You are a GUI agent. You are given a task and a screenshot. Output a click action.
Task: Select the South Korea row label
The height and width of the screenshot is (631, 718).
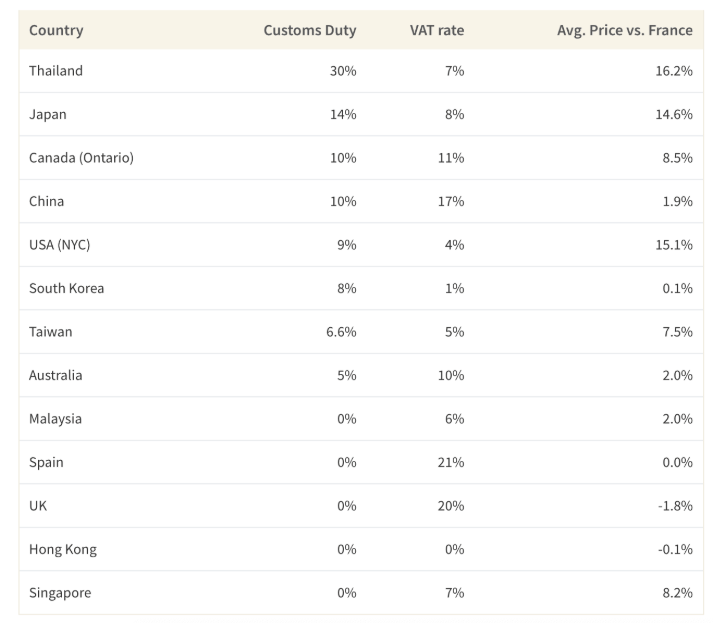pos(67,288)
